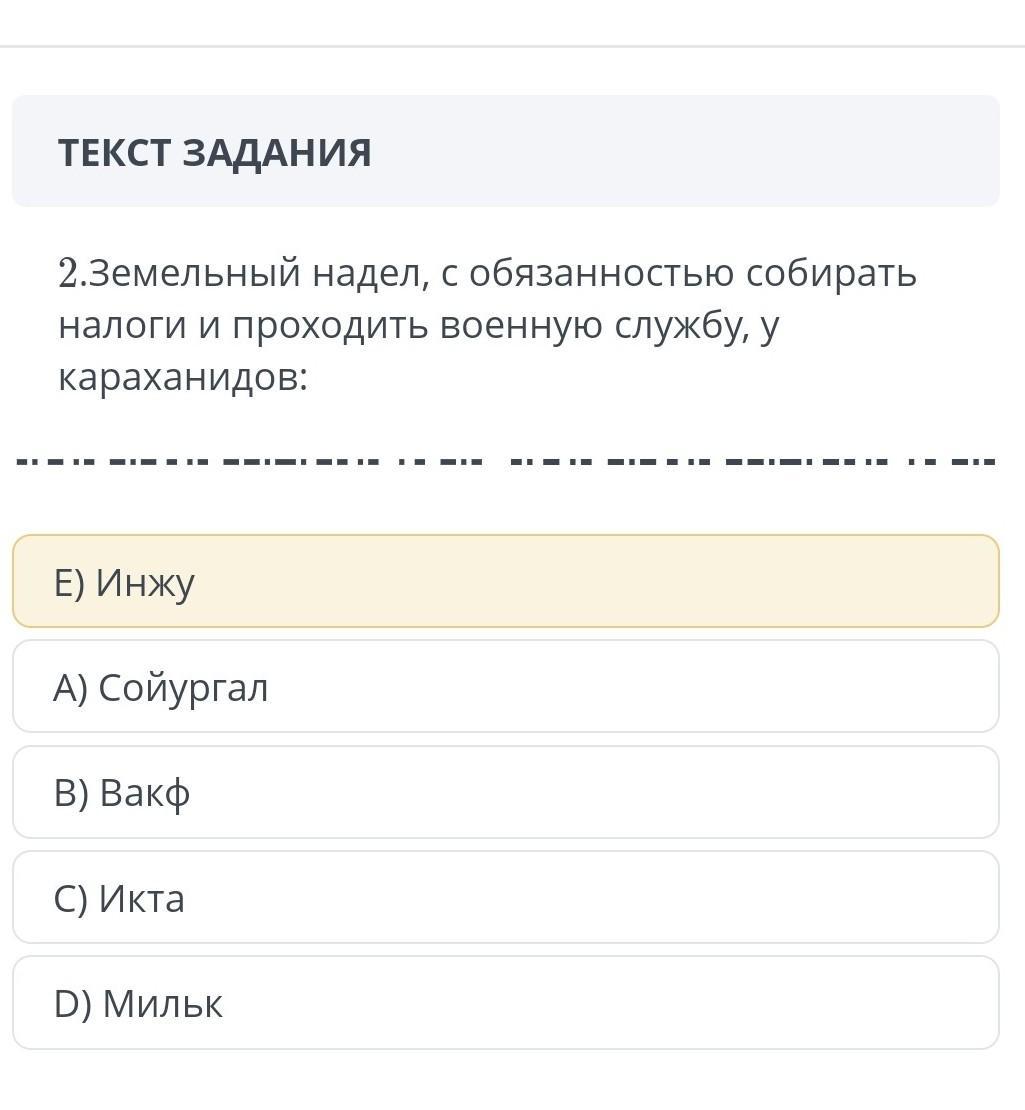The height and width of the screenshot is (1110, 1025).
Task: Click the question text about караханидов
Action: pos(487,325)
